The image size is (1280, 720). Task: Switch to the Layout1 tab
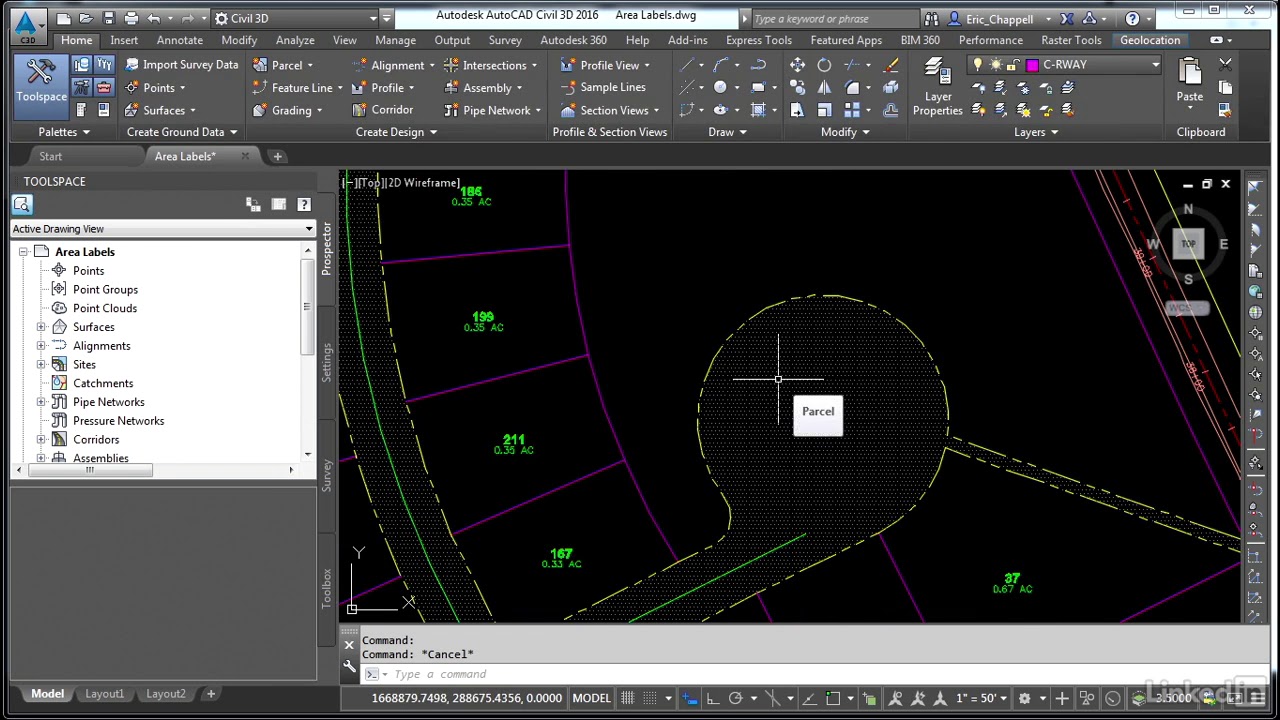click(105, 693)
